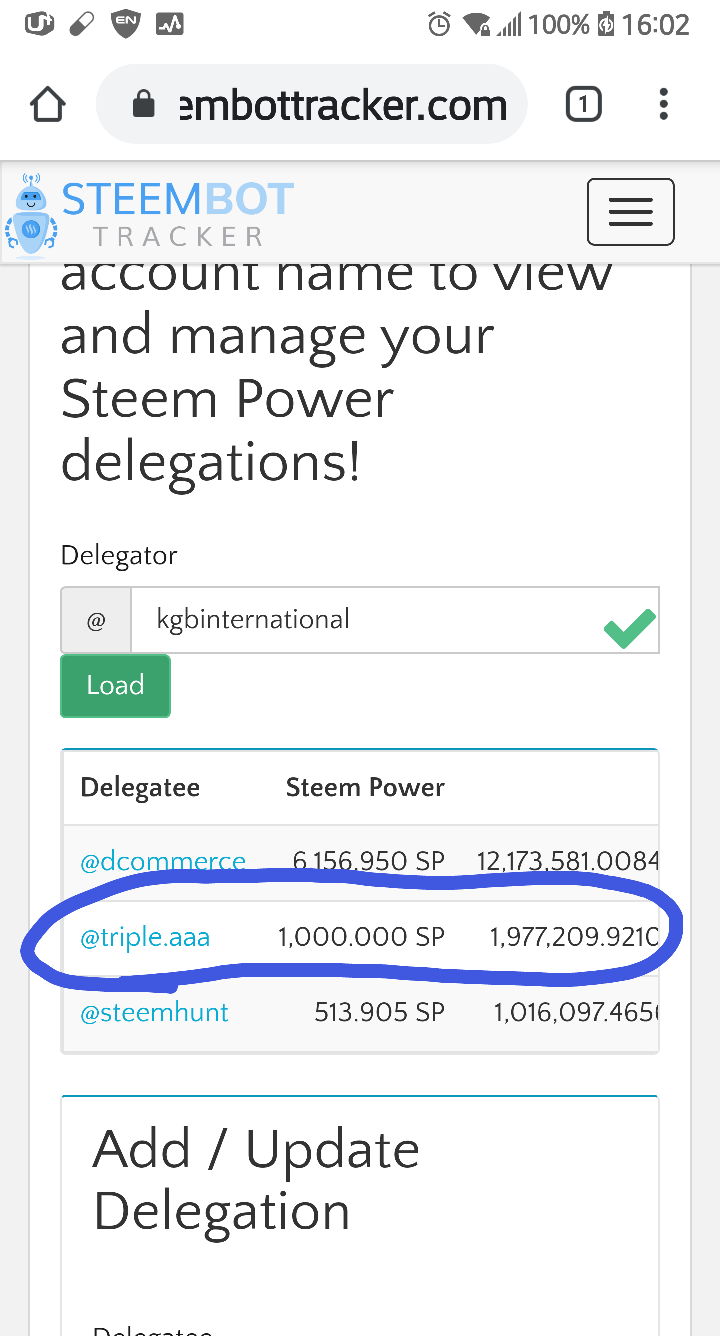Image resolution: width=720 pixels, height=1336 pixels.
Task: Click the delegator account name field
Action: click(394, 620)
